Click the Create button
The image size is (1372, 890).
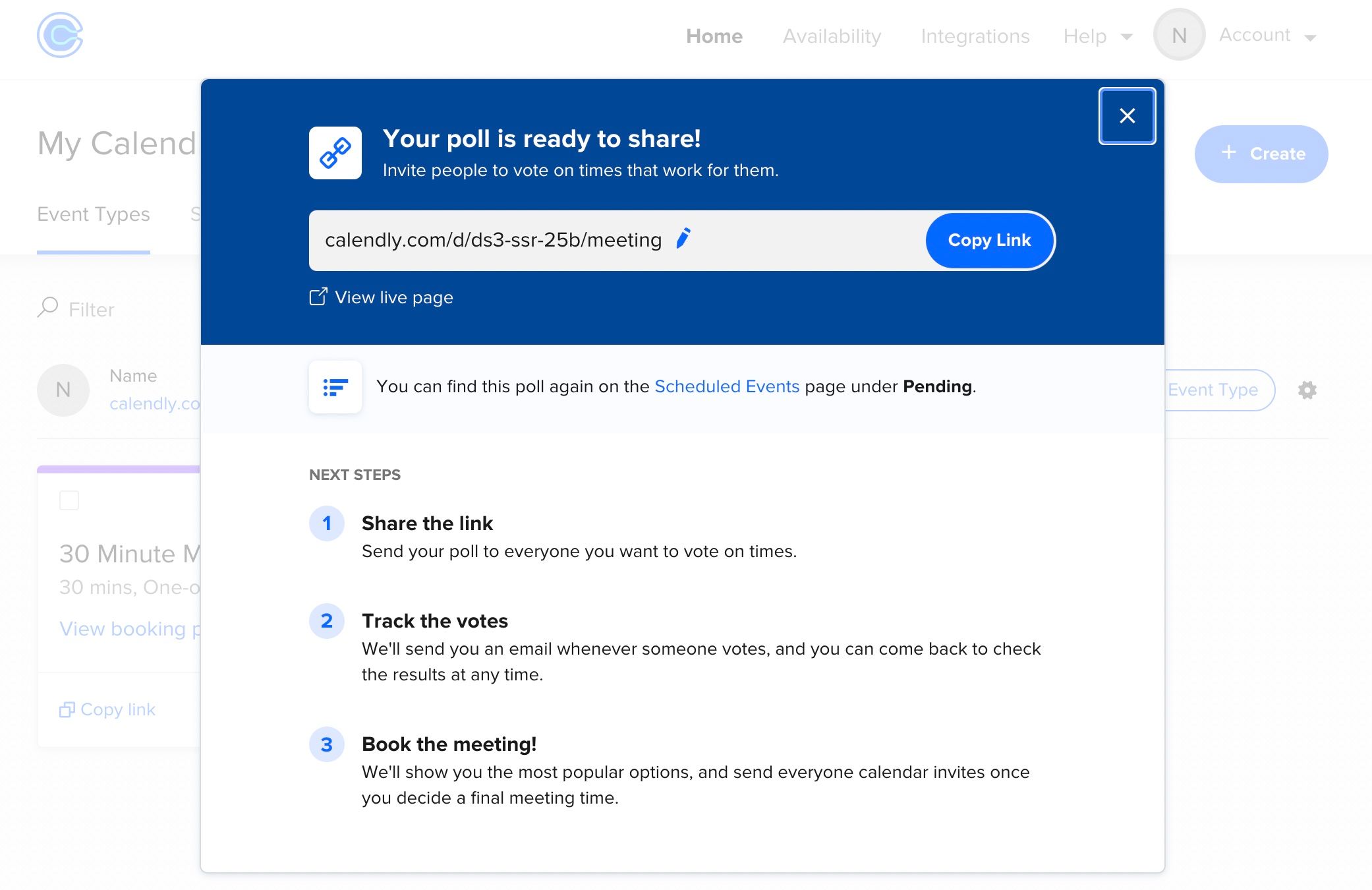(1261, 154)
